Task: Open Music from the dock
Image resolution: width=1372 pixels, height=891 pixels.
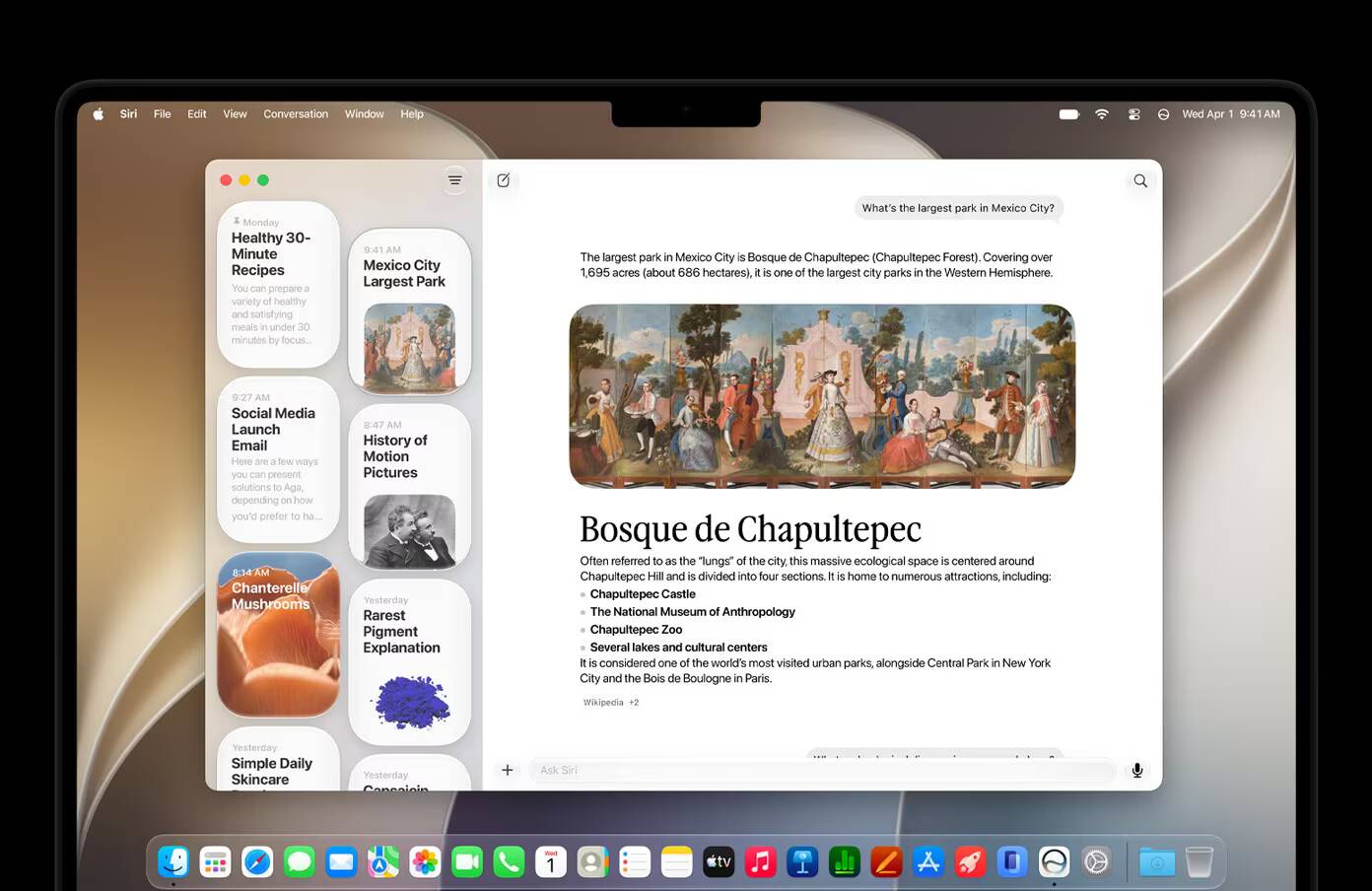Action: [760, 862]
